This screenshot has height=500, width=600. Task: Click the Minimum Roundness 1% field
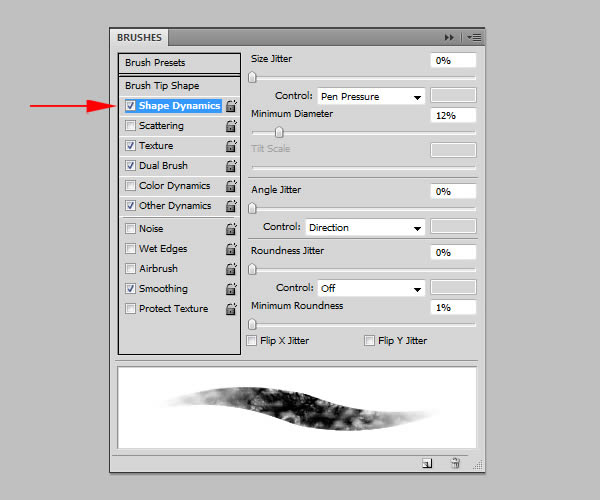(453, 308)
